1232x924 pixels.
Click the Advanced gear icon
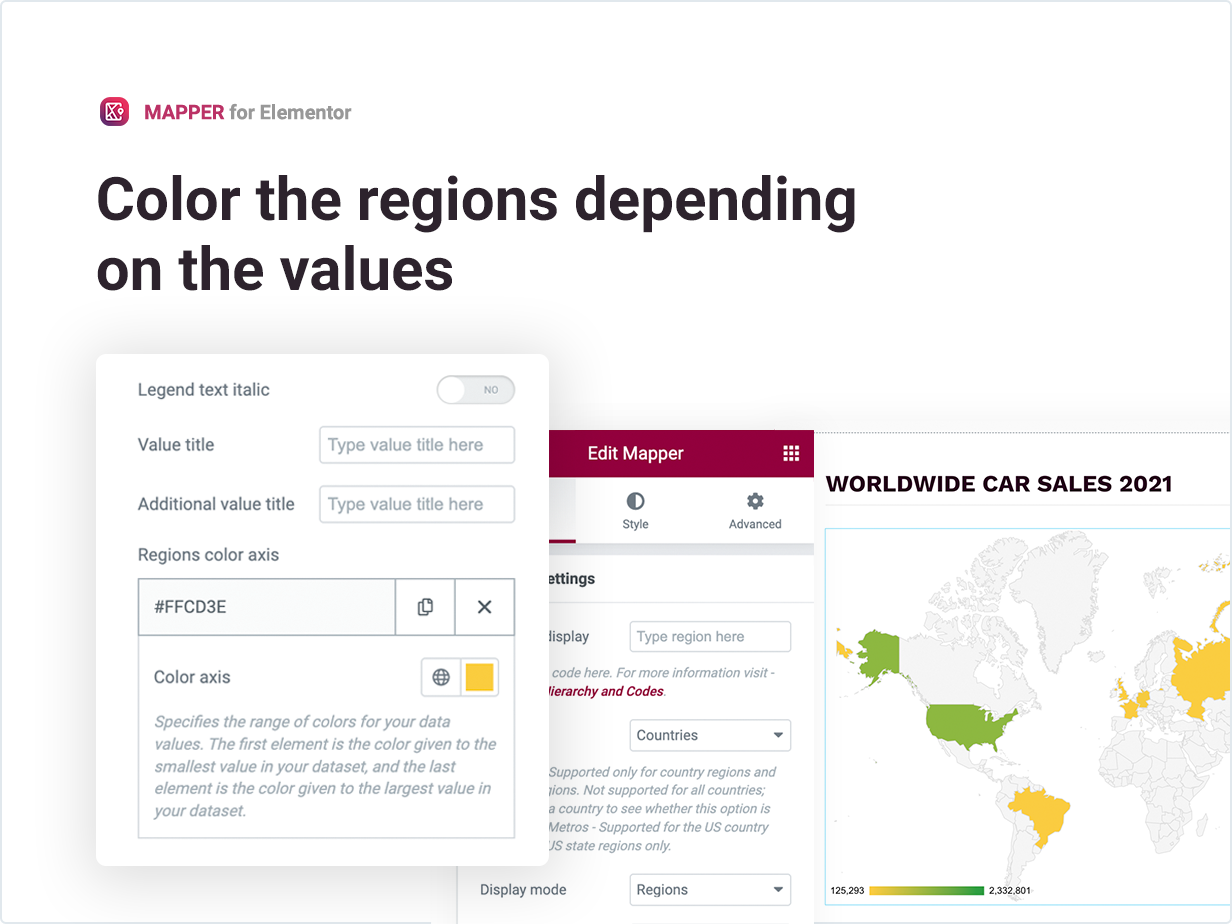[x=755, y=501]
